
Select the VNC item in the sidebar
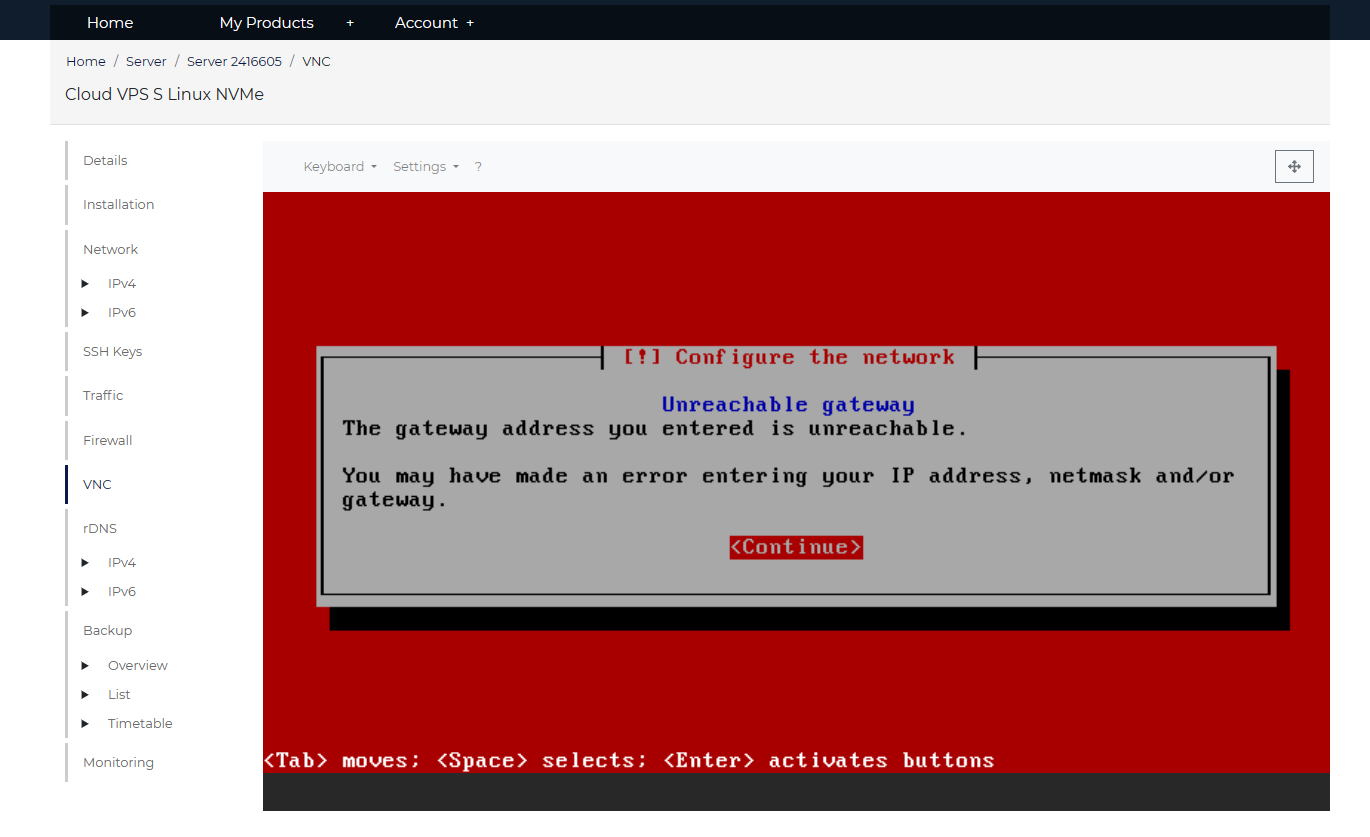coord(97,485)
